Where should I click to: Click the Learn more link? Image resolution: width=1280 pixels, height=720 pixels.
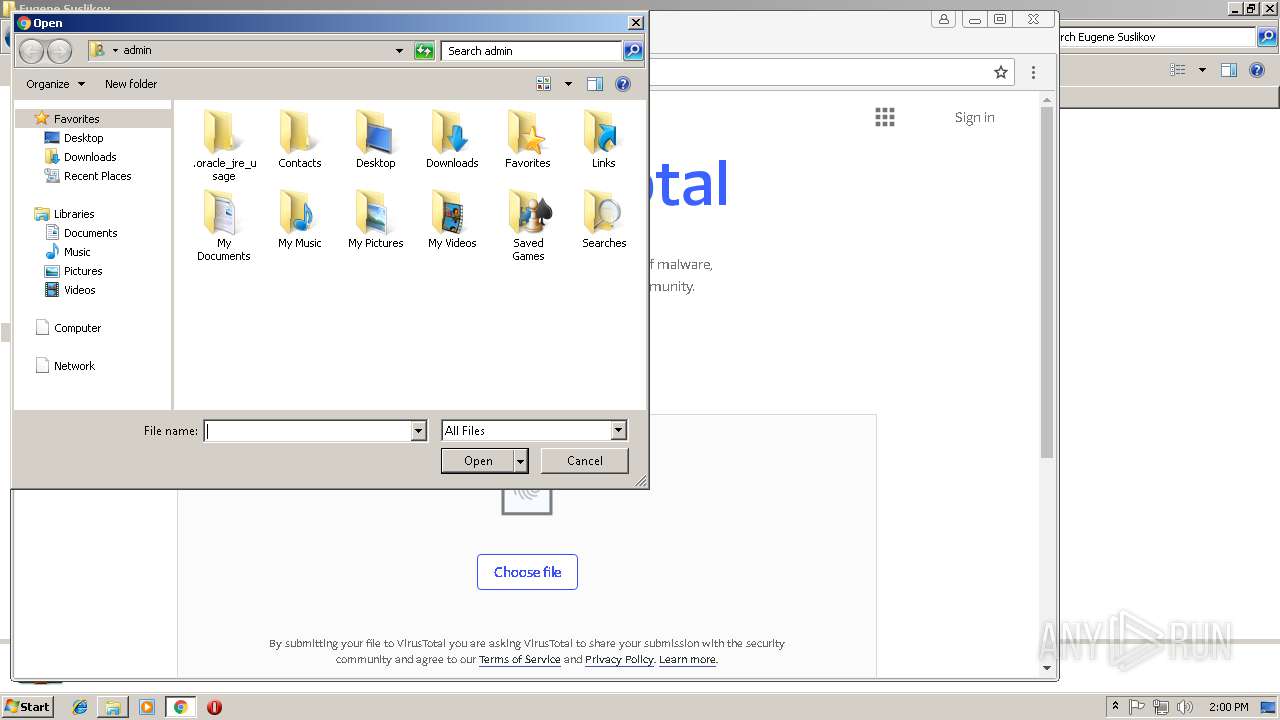coord(687,659)
